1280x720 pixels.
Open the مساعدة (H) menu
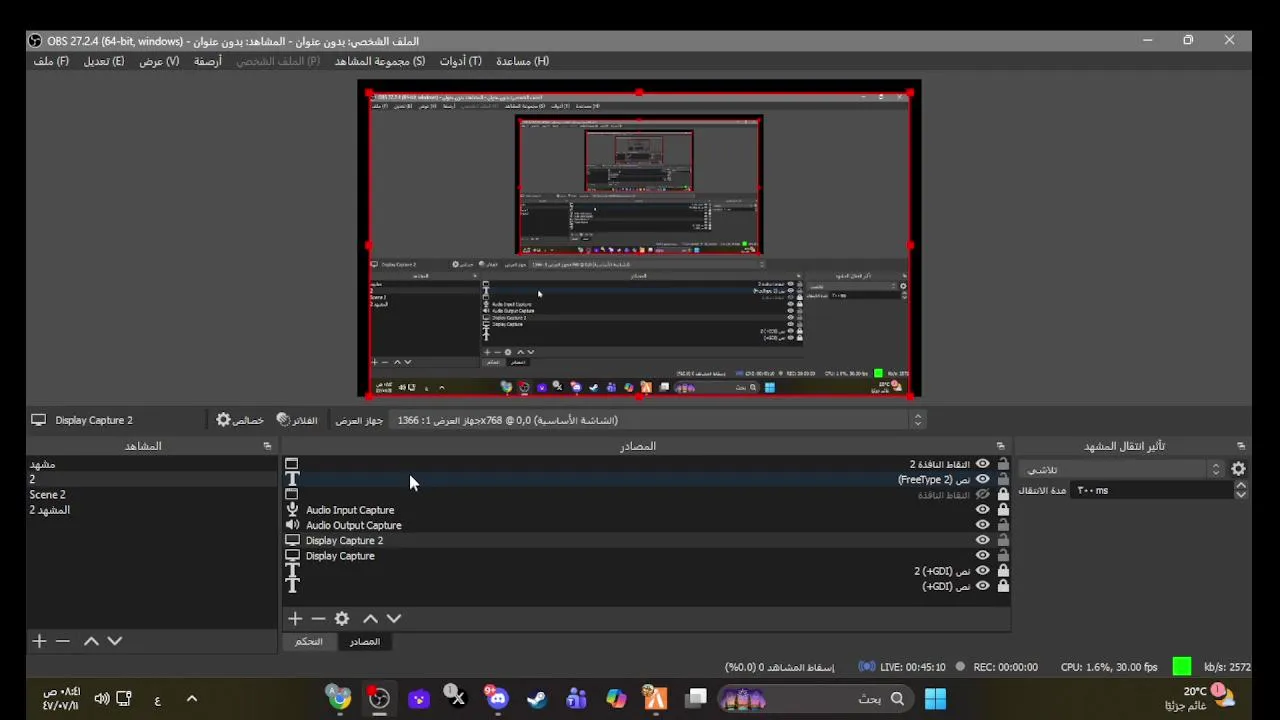point(523,61)
